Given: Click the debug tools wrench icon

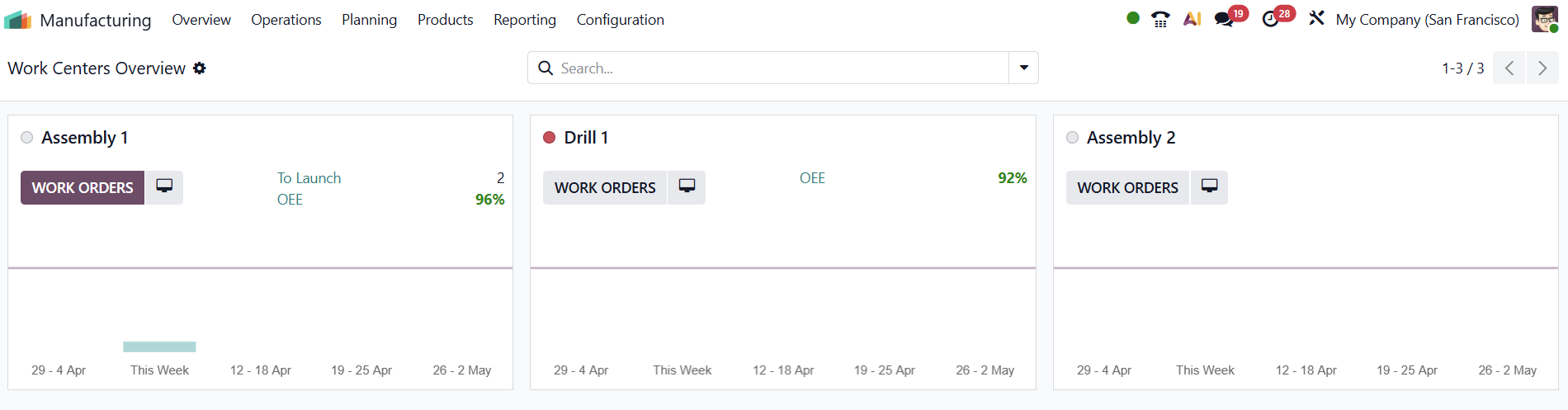Looking at the screenshot, I should (x=1316, y=18).
